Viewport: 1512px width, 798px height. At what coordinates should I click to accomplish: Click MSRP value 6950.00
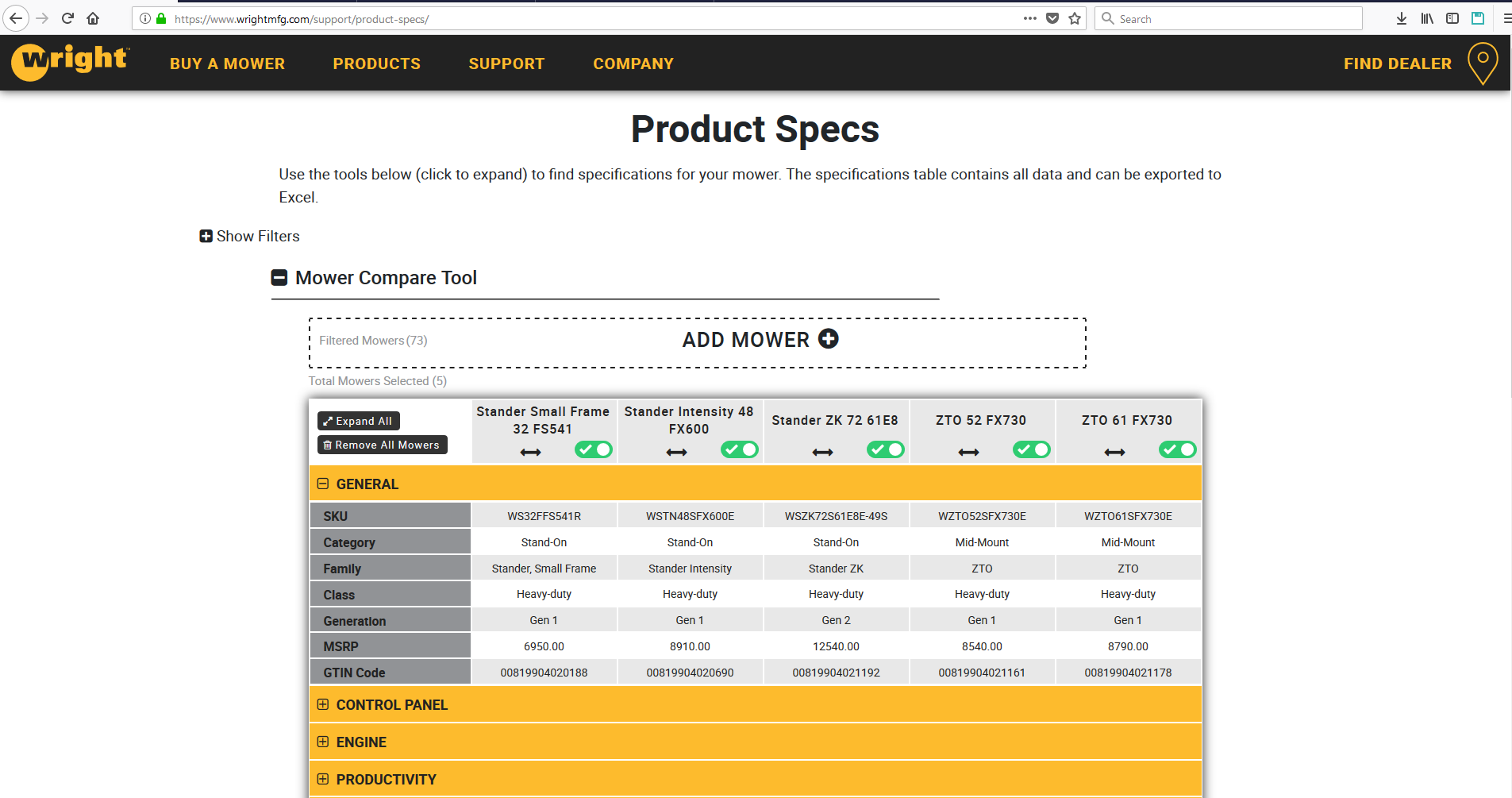click(544, 646)
